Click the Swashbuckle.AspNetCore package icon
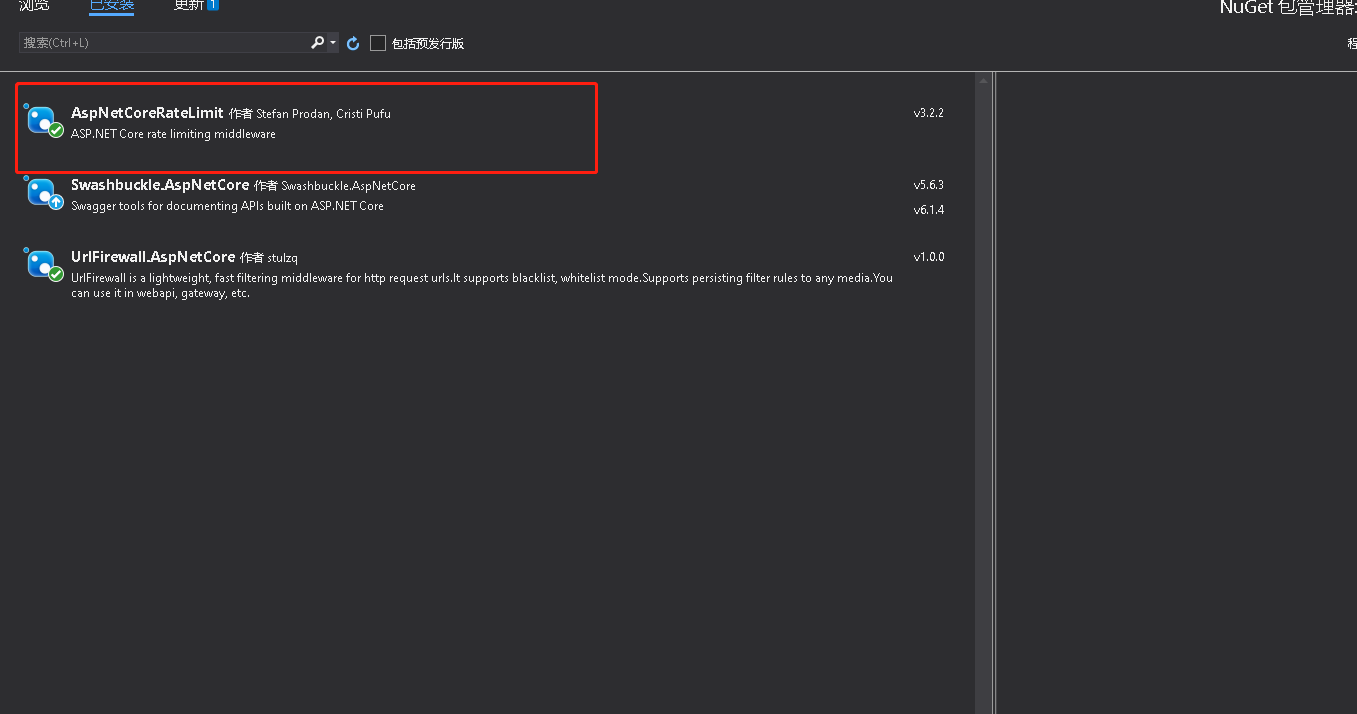The image size is (1357, 714). (43, 194)
